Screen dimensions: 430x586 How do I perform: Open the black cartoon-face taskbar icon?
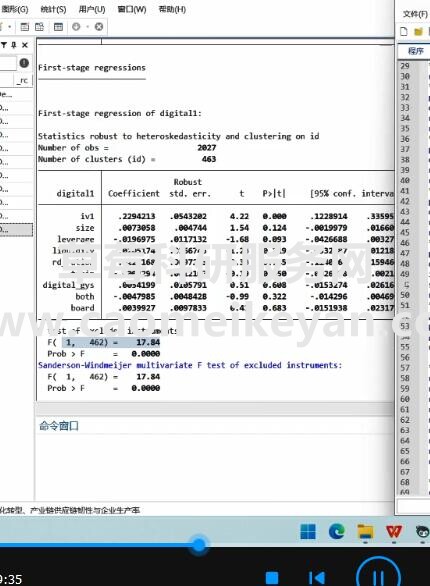tap(422, 531)
